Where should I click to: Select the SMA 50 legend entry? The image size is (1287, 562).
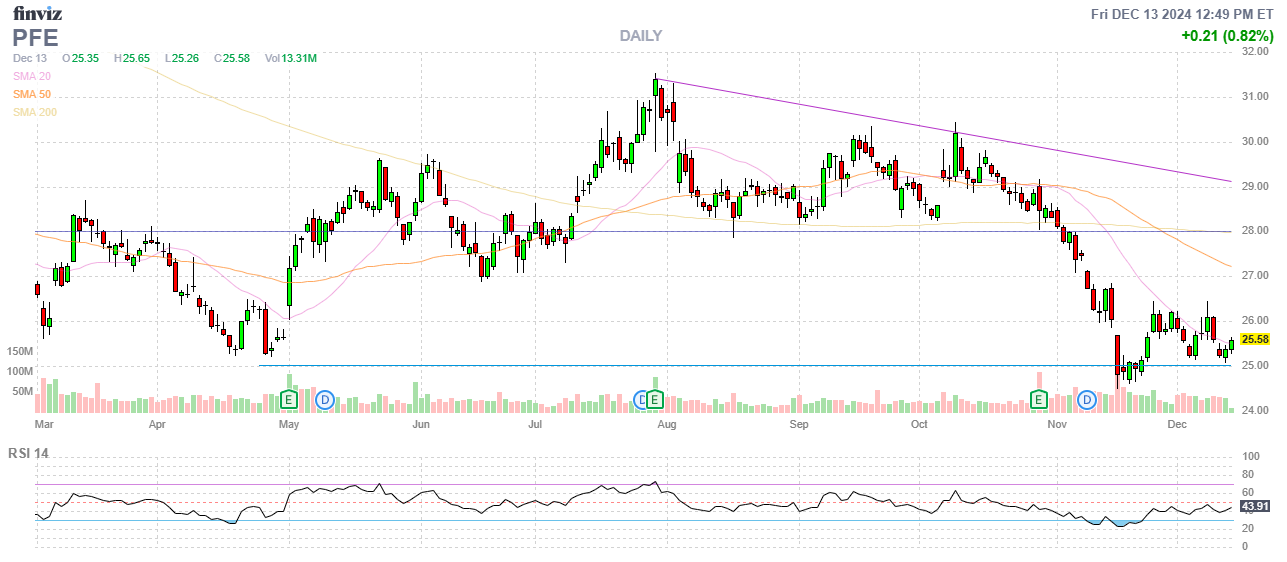(x=32, y=94)
